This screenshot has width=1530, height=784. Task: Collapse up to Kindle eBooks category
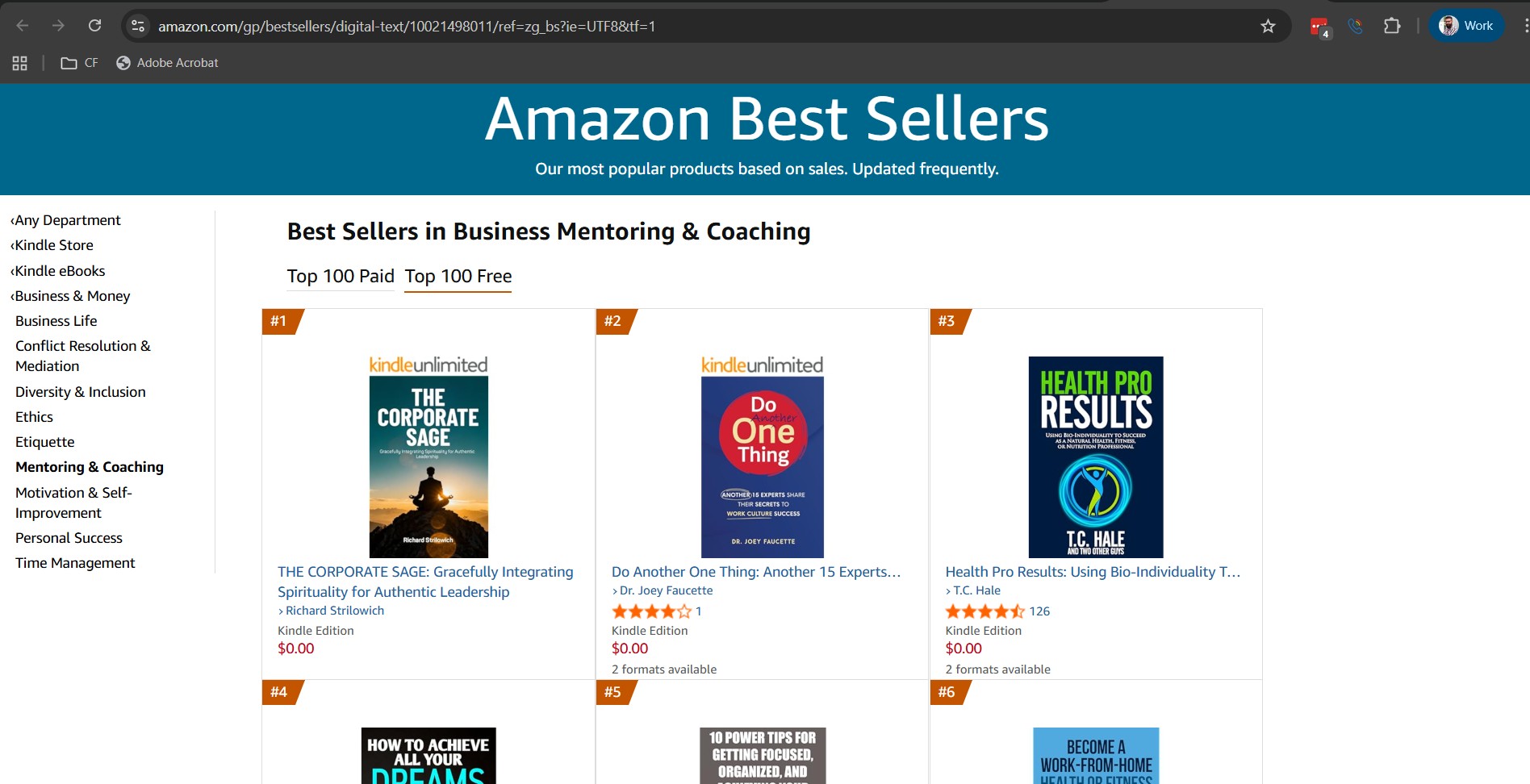60,271
